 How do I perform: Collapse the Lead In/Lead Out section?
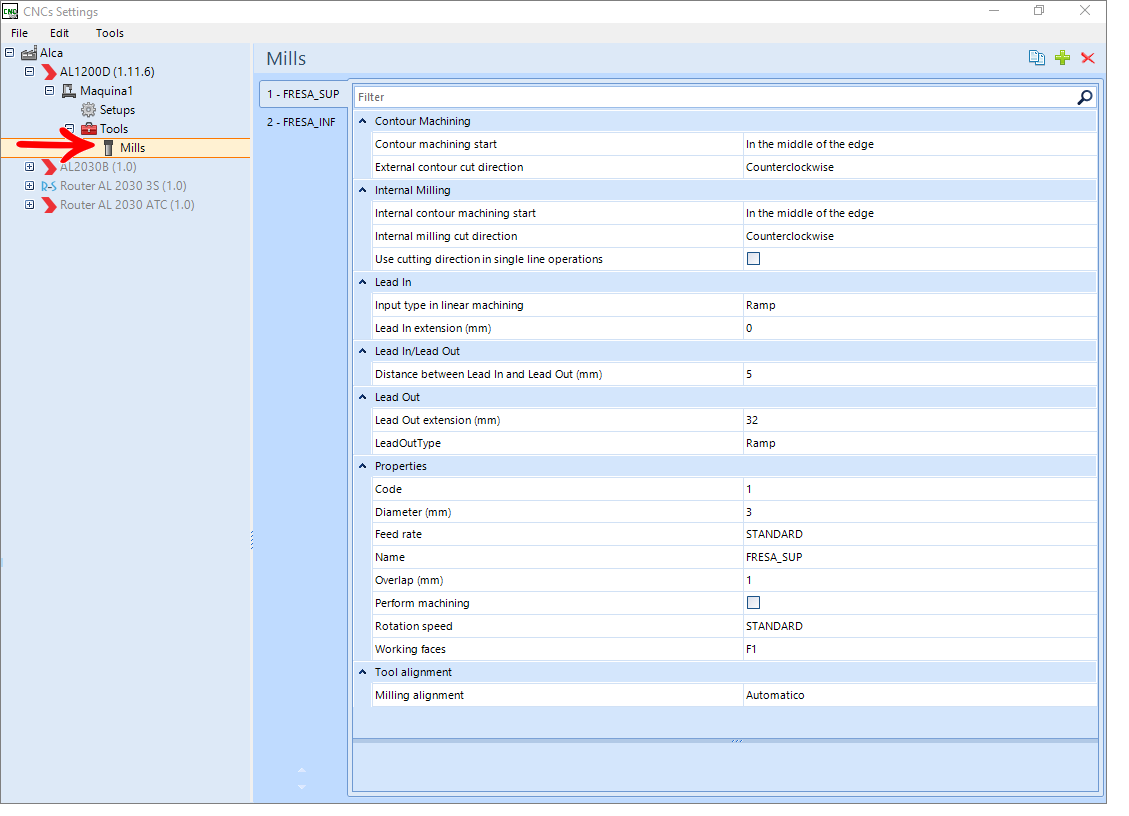pos(363,351)
